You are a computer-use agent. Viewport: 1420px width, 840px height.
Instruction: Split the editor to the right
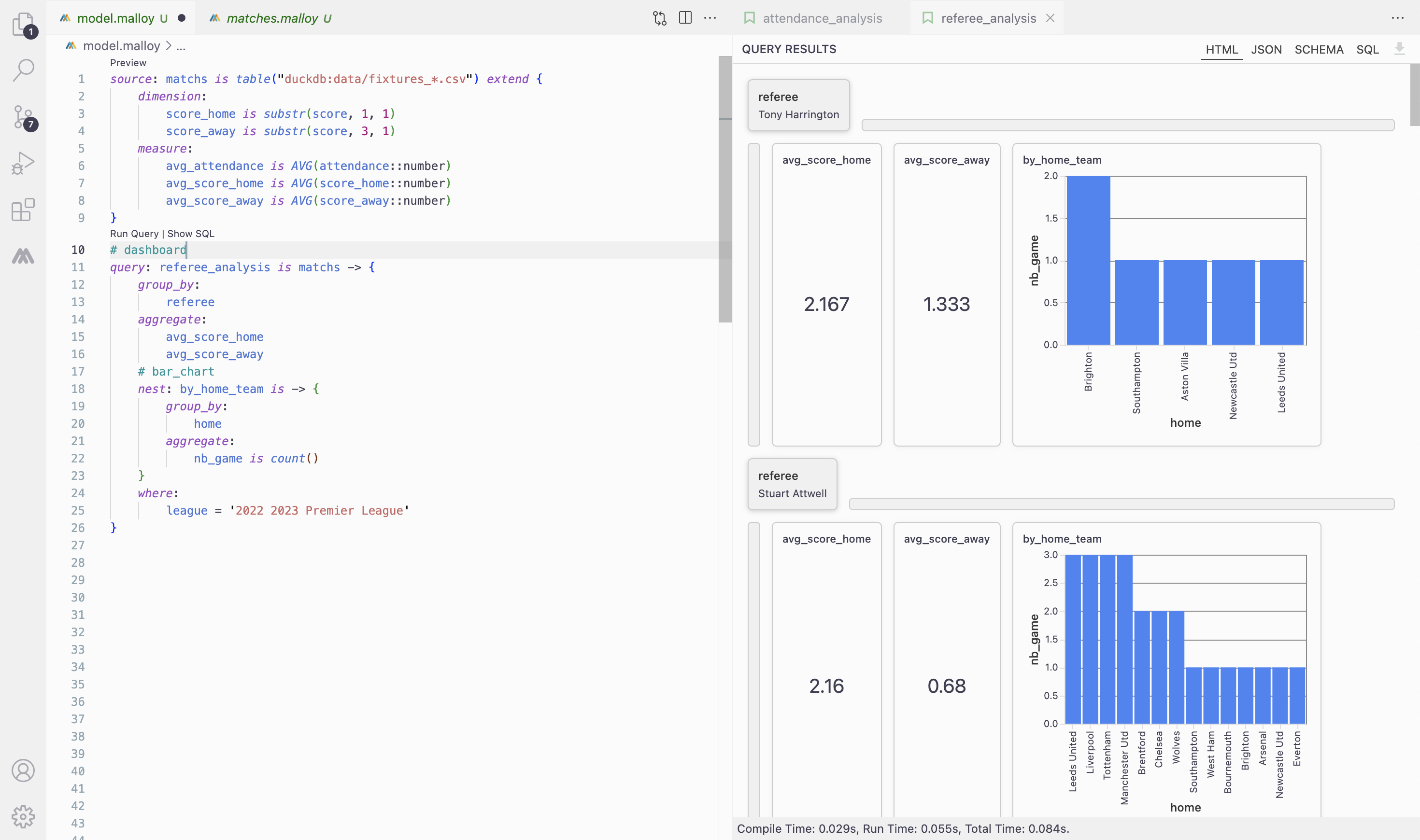[685, 18]
